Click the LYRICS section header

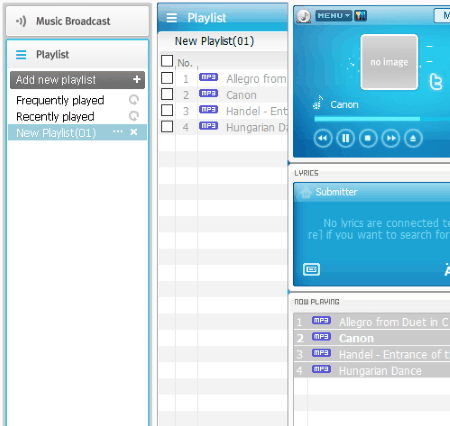tap(306, 173)
